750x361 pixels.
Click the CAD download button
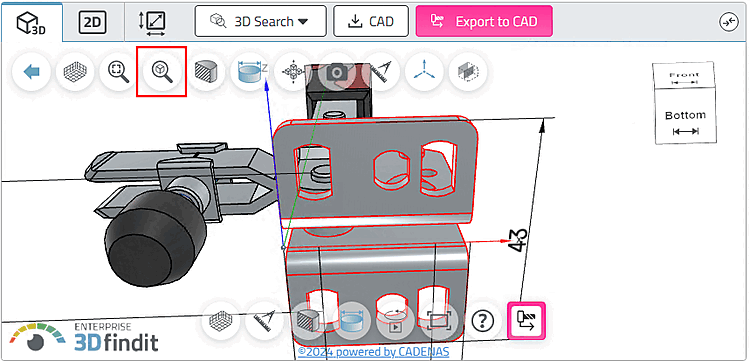click(x=371, y=21)
